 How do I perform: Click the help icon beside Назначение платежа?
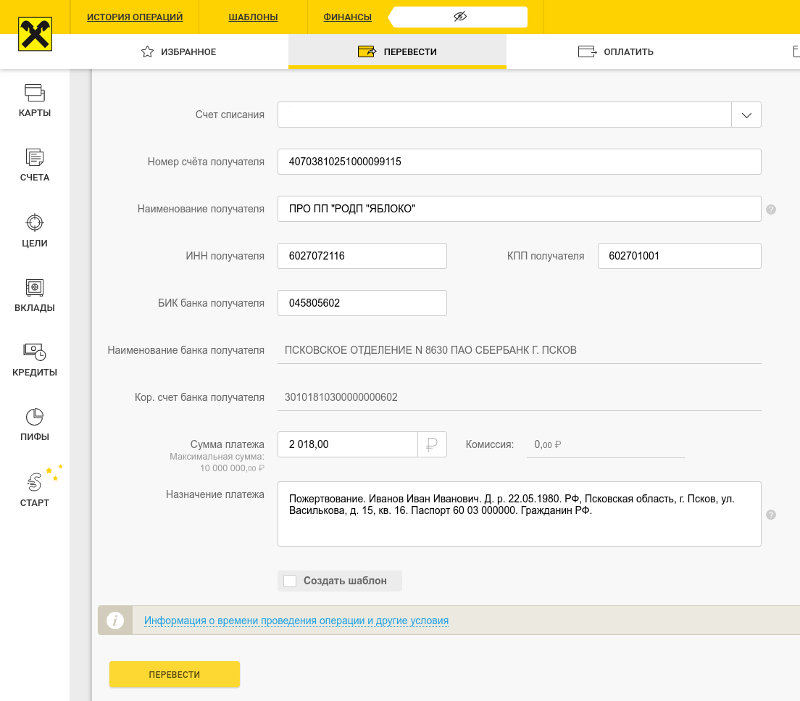tap(771, 515)
